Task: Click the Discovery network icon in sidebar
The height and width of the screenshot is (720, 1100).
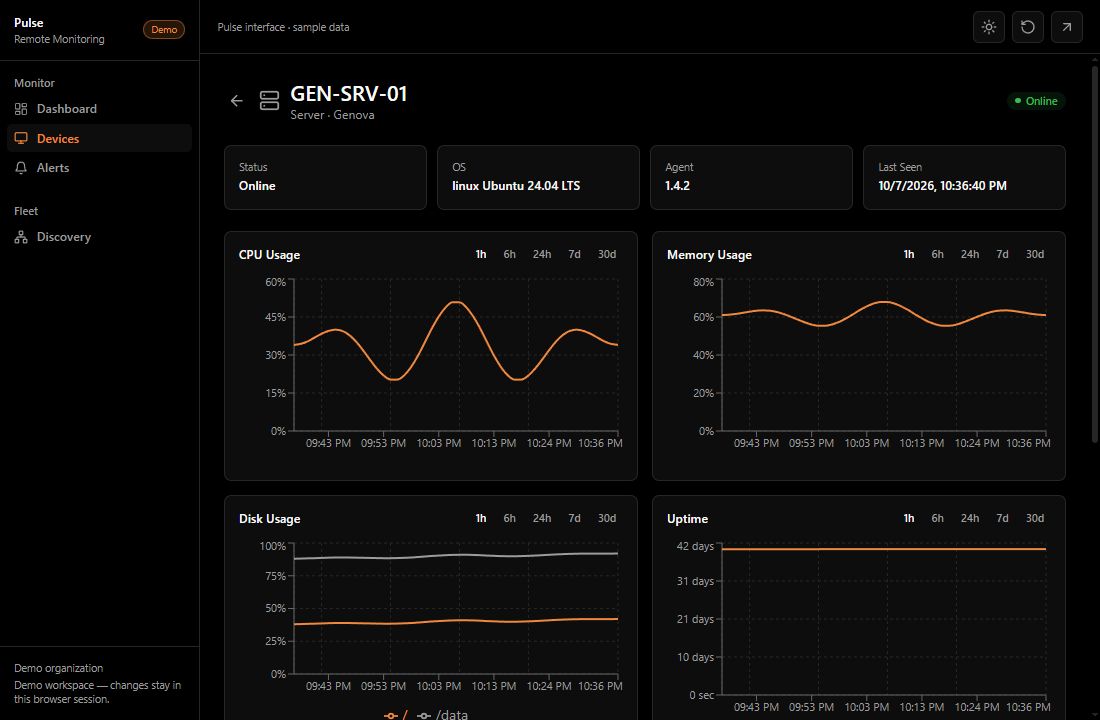Action: tap(21, 237)
